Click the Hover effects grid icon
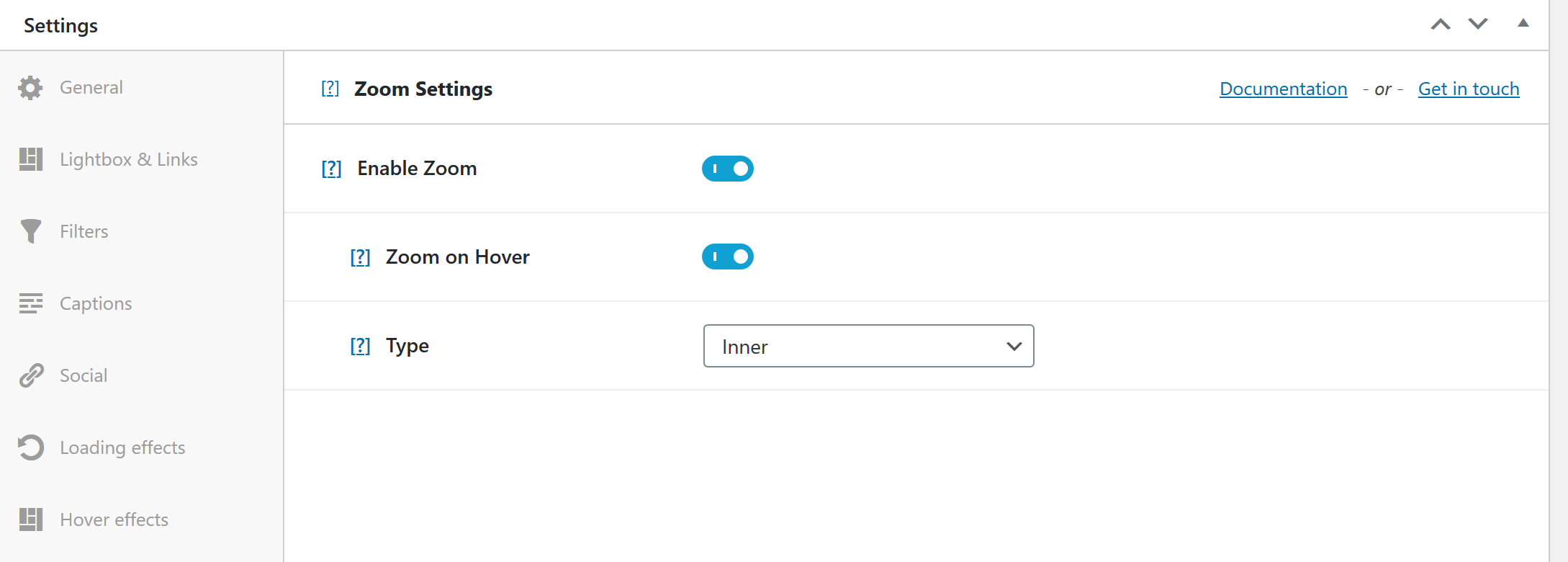This screenshot has width=1568, height=562. pyautogui.click(x=31, y=519)
